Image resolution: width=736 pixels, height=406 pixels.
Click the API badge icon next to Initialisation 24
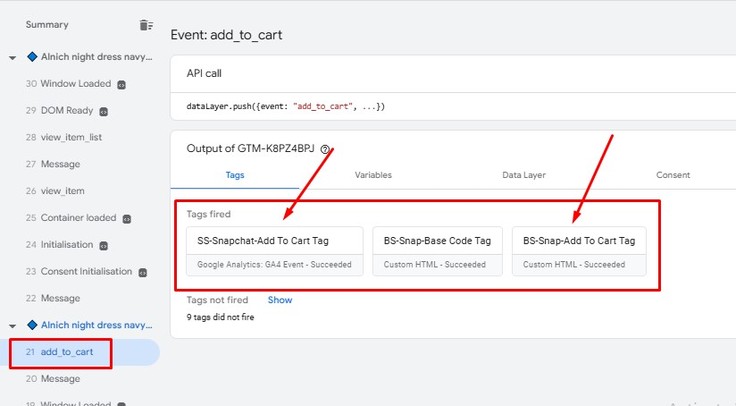pos(104,245)
